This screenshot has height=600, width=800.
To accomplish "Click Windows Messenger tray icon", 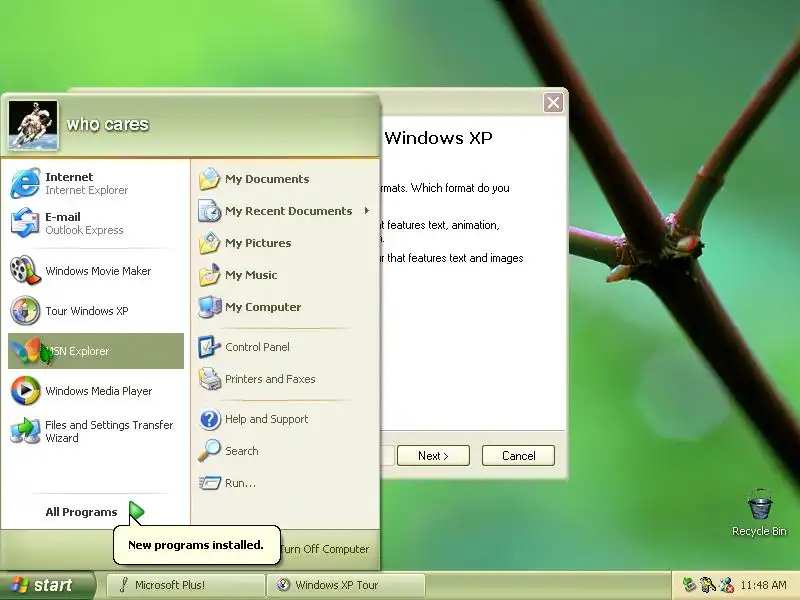I will pyautogui.click(x=727, y=585).
